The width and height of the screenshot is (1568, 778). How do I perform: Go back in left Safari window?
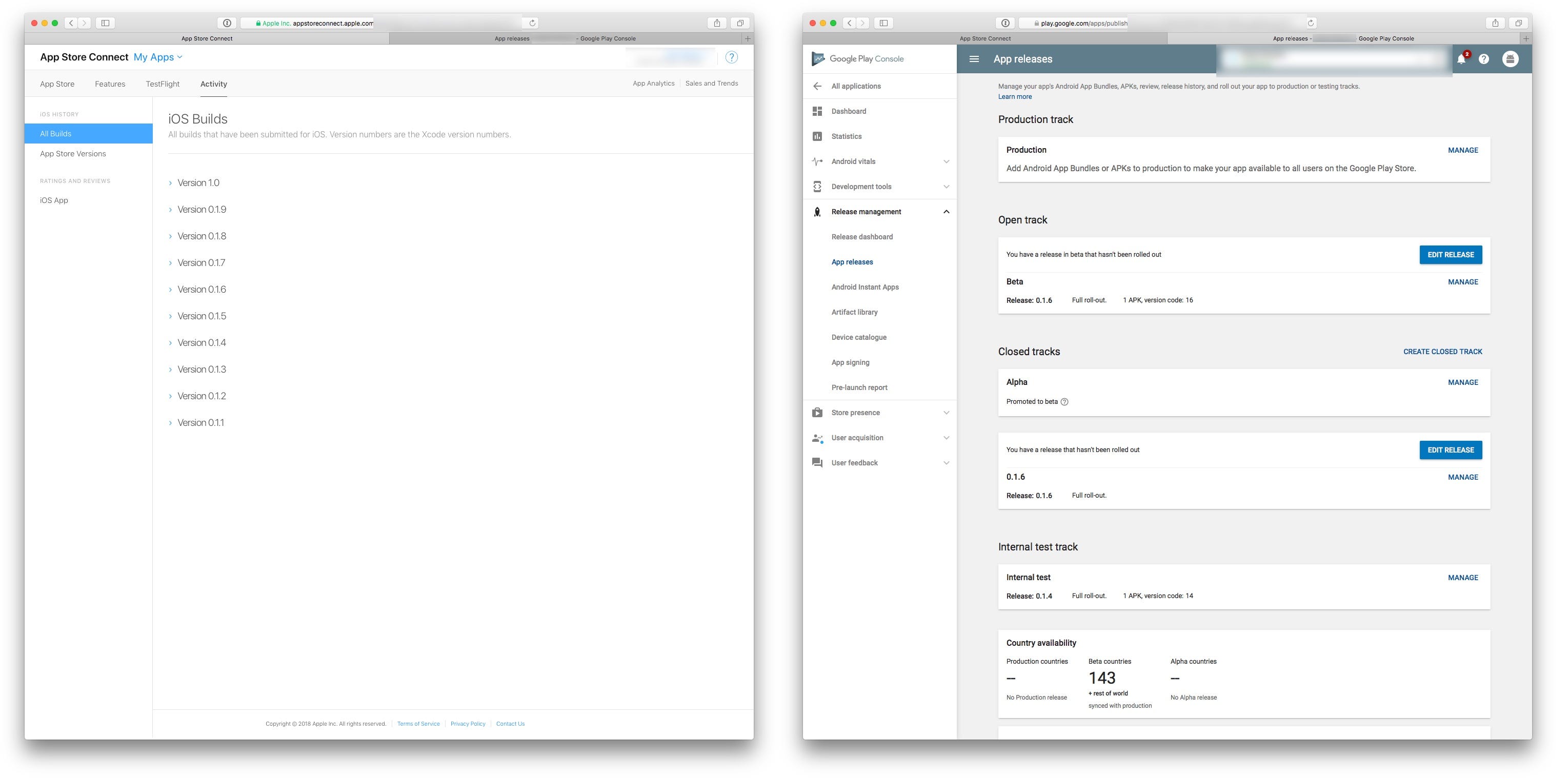pyautogui.click(x=71, y=23)
